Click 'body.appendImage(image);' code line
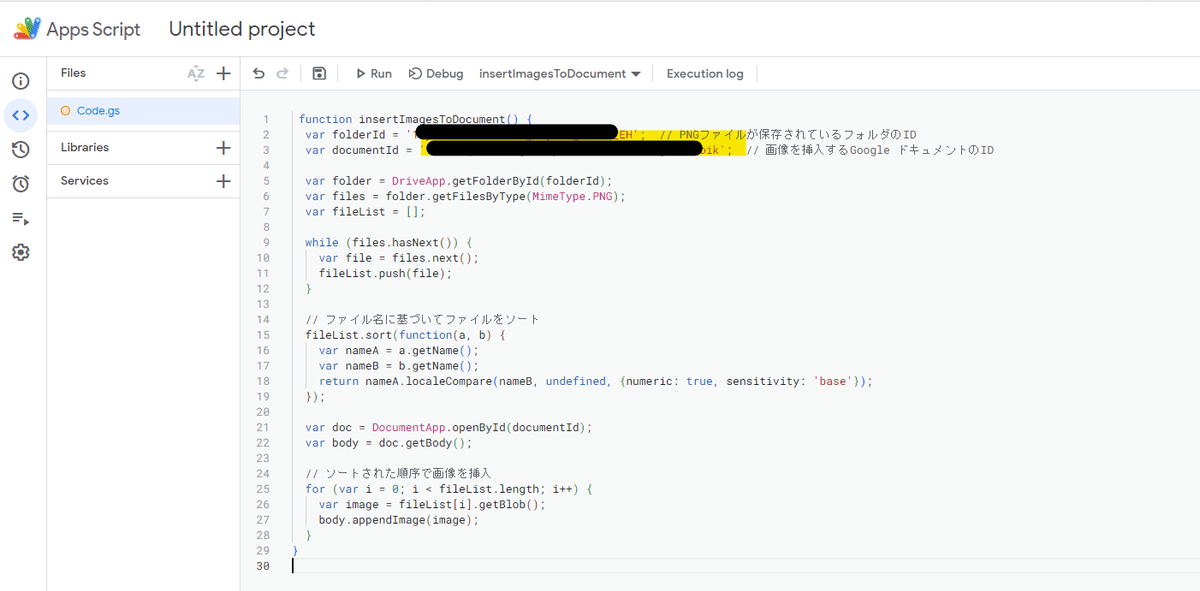The width and height of the screenshot is (1200, 591). click(399, 520)
